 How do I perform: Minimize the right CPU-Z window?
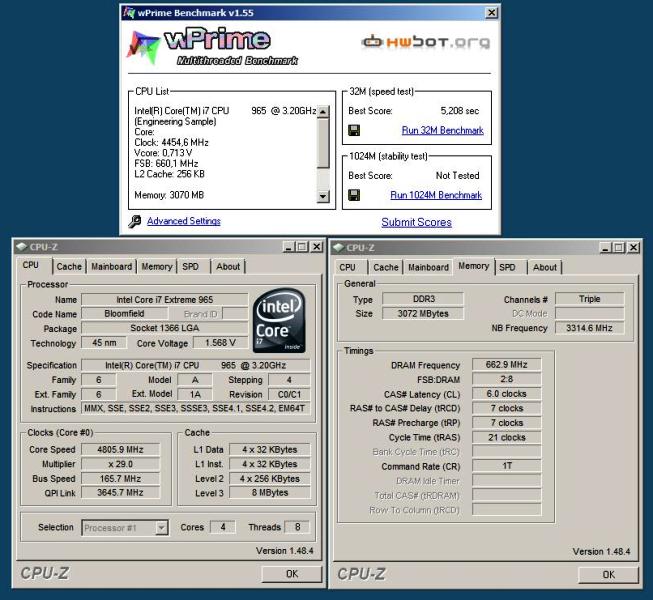point(606,248)
